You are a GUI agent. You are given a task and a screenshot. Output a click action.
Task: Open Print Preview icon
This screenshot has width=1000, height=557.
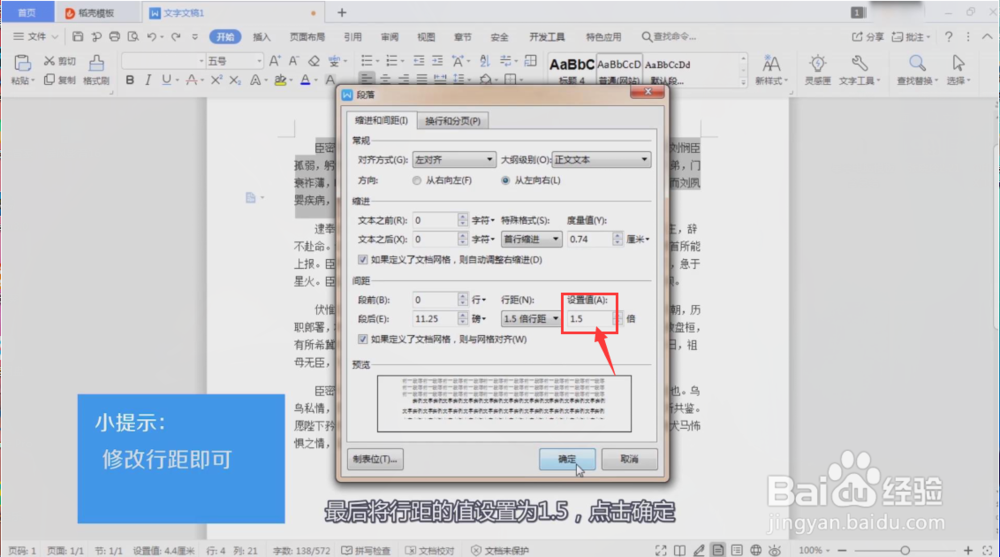pos(133,36)
